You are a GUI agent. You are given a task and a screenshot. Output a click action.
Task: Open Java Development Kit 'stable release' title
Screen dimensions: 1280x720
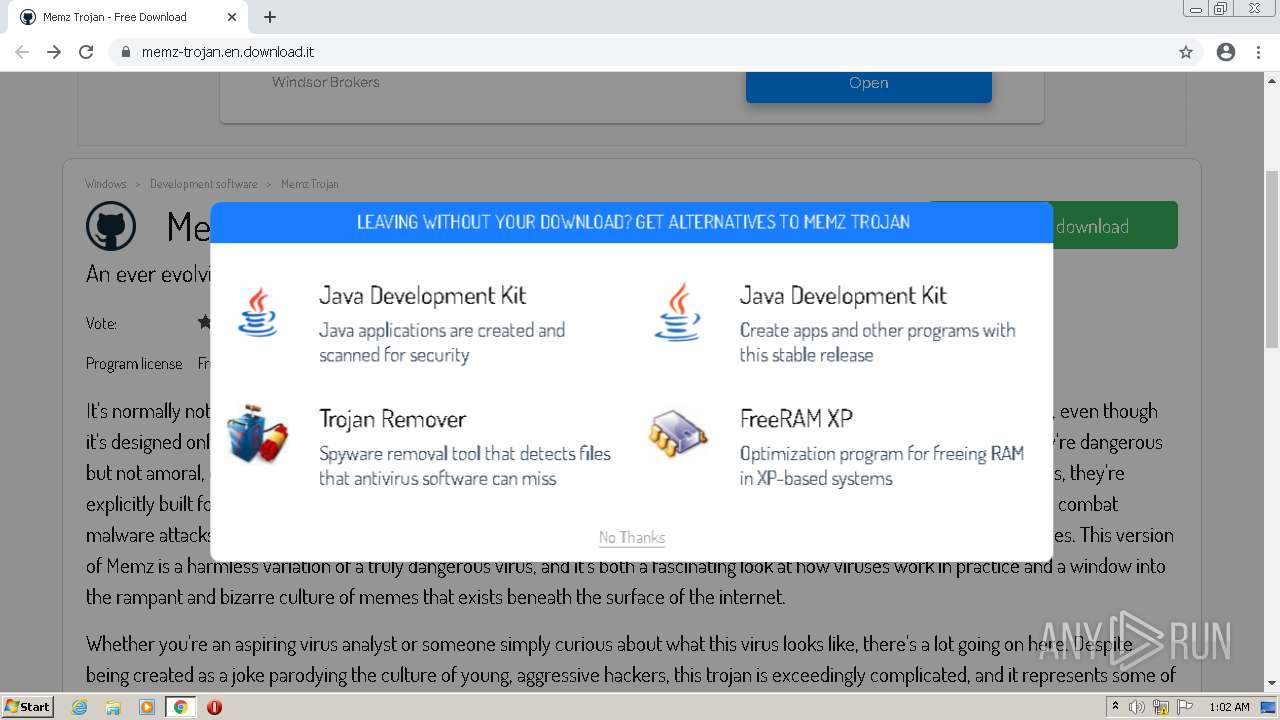pyautogui.click(x=843, y=295)
